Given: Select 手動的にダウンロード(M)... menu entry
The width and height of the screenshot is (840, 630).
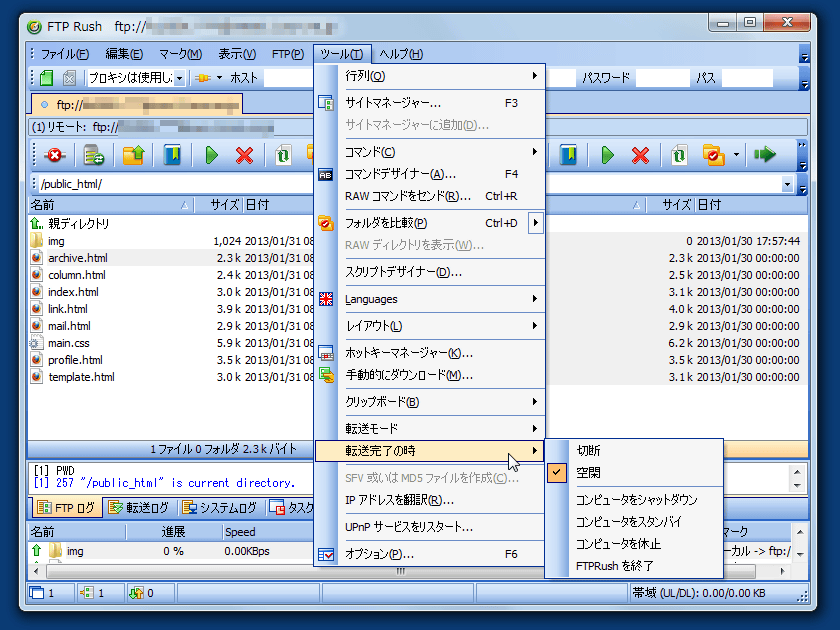Looking at the screenshot, I should coord(430,375).
